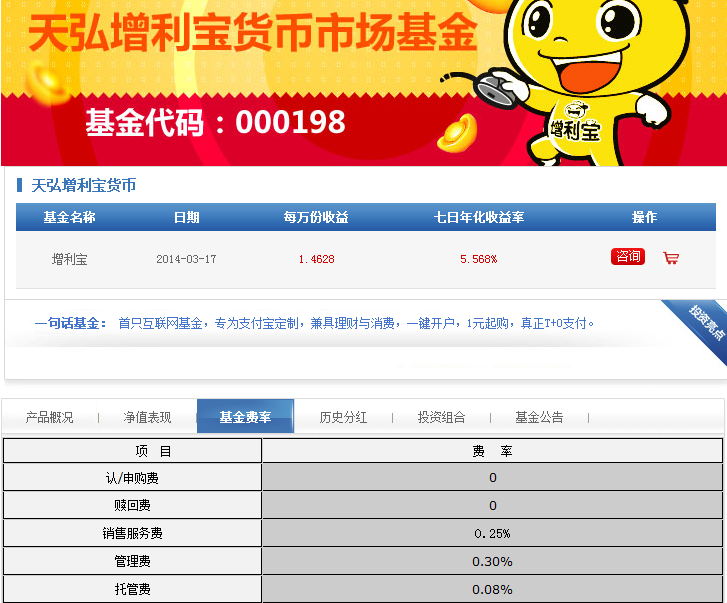Click the 5.568% annualized yield value
The width and height of the screenshot is (727, 603).
click(x=478, y=259)
